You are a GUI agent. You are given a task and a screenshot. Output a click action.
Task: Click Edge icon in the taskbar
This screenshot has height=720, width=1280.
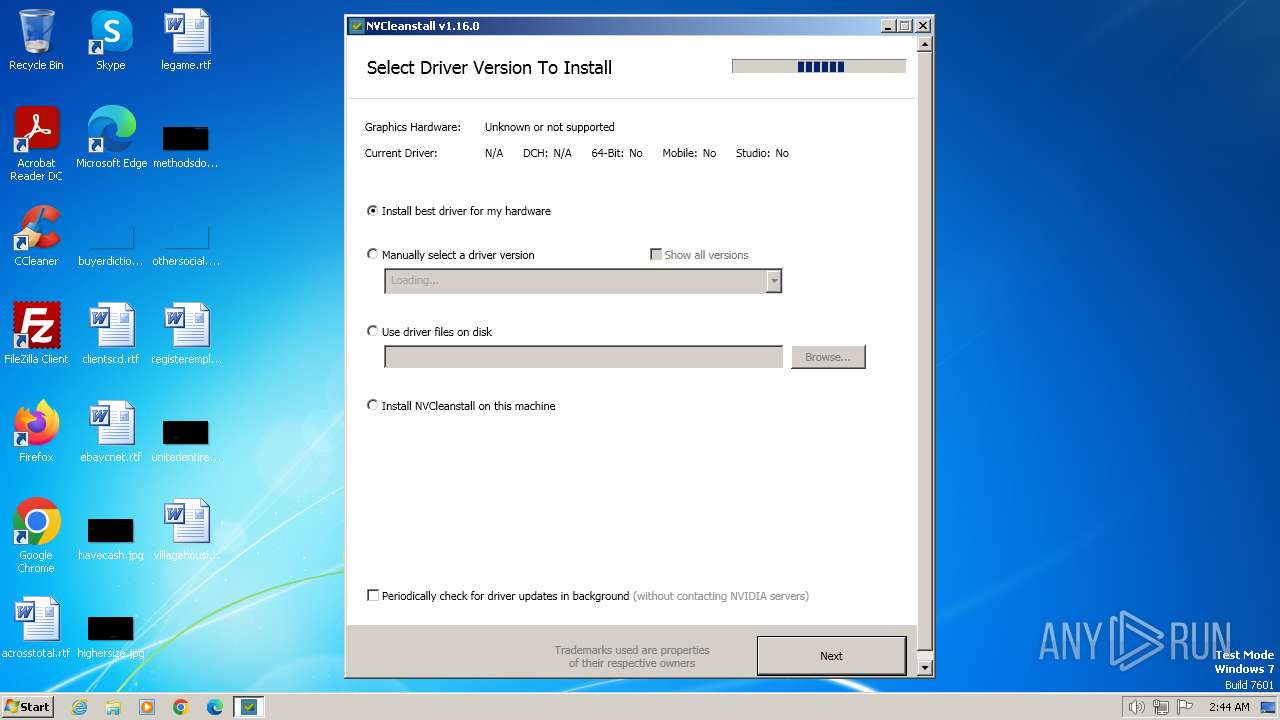tap(215, 707)
